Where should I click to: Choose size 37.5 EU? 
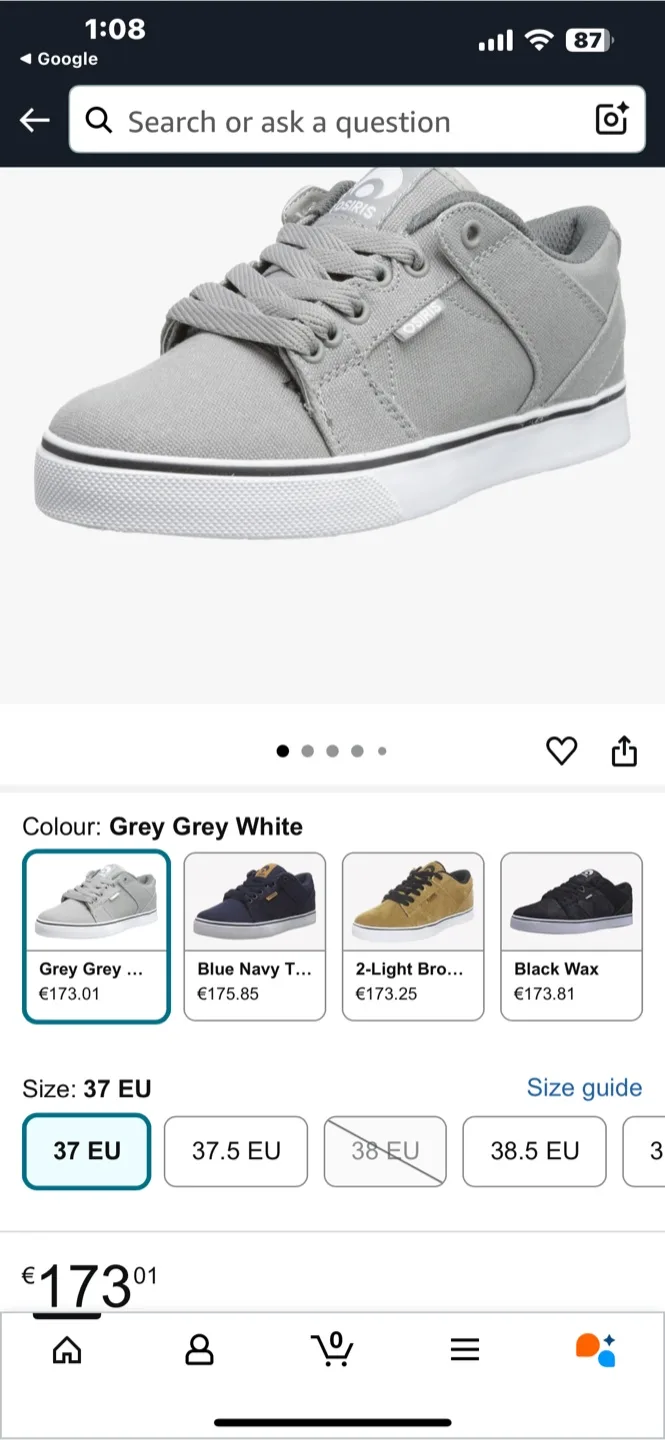(236, 1151)
